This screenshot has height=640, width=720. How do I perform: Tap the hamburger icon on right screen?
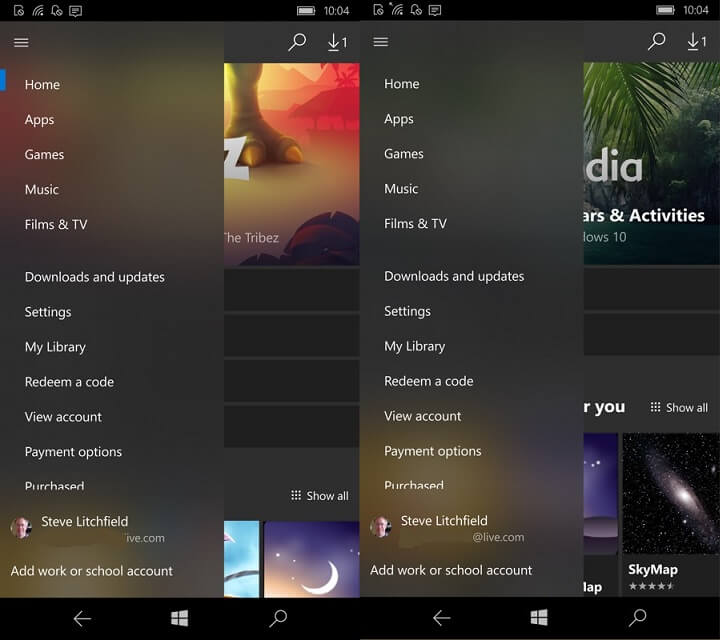click(x=381, y=42)
